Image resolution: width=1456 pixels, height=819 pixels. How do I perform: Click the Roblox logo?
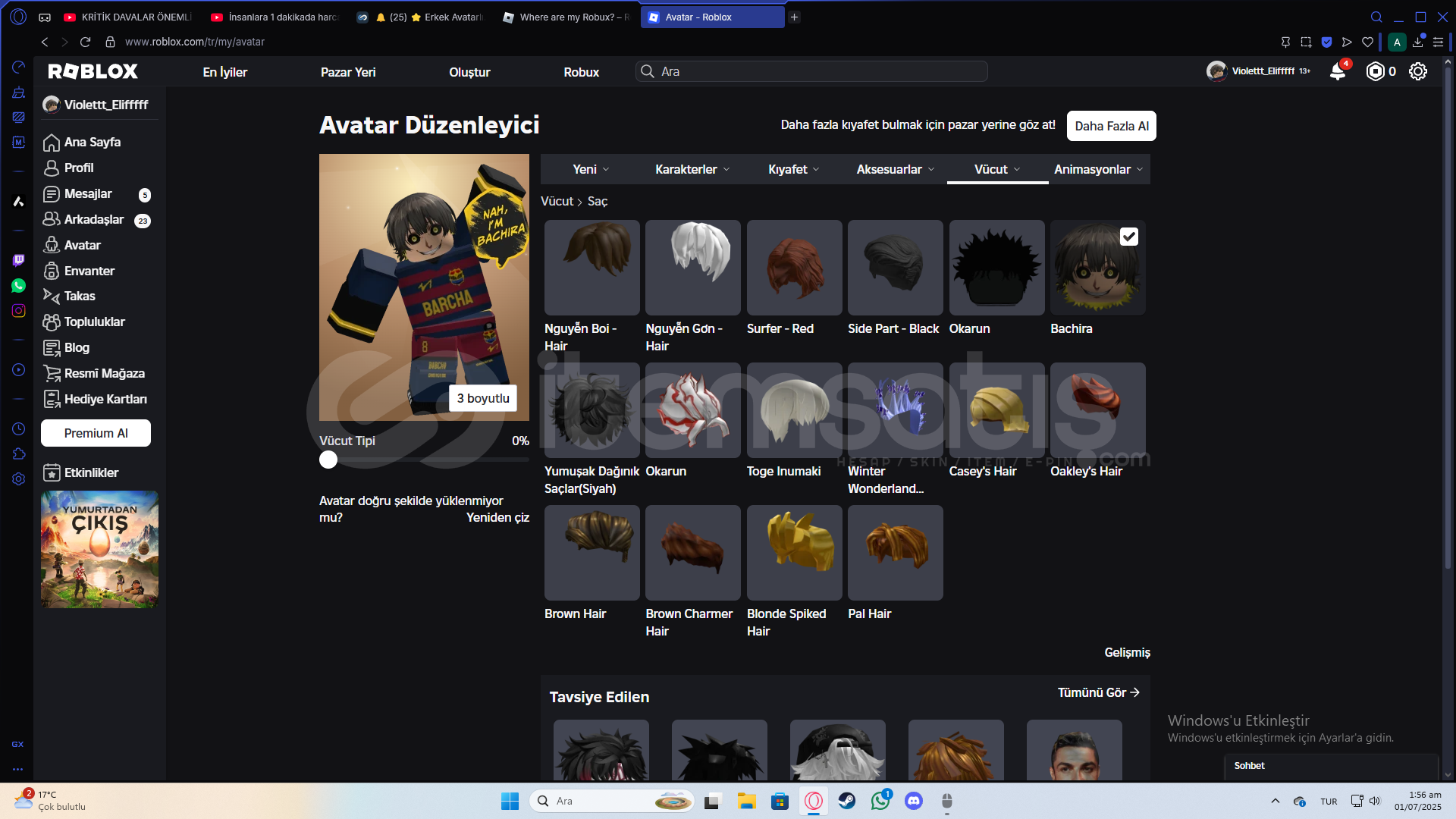coord(93,71)
